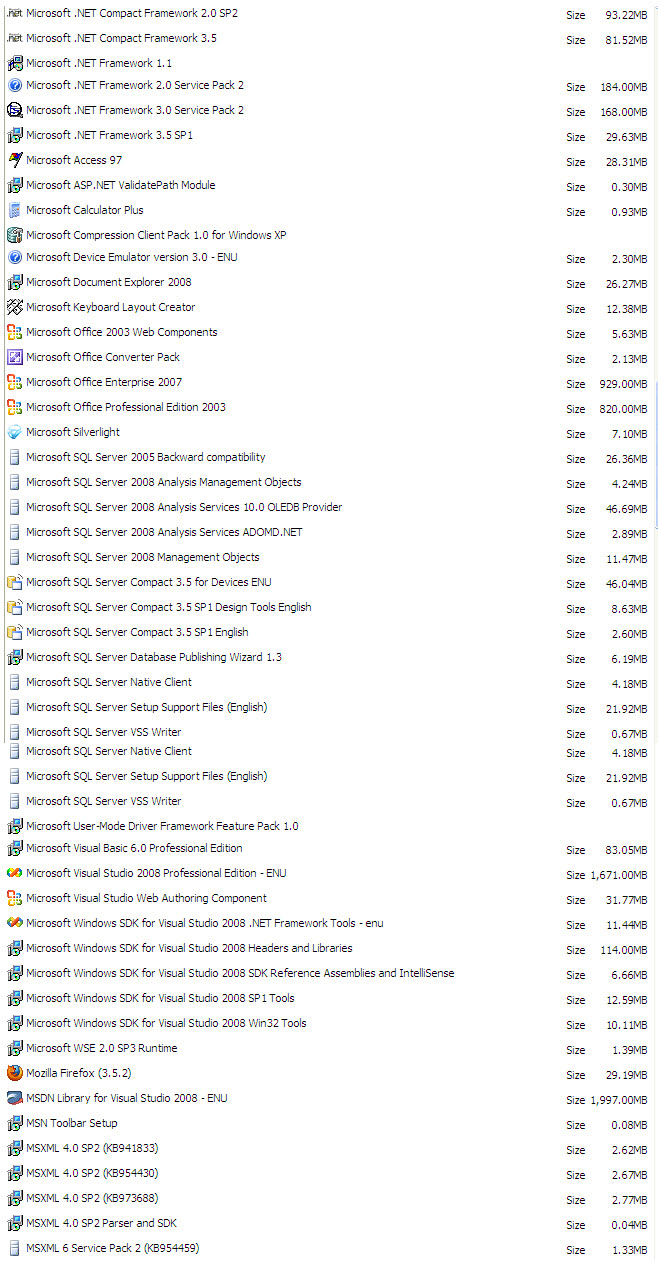Select Microsoft WSE 2.0 SP3 Runtime entry

pos(101,1048)
